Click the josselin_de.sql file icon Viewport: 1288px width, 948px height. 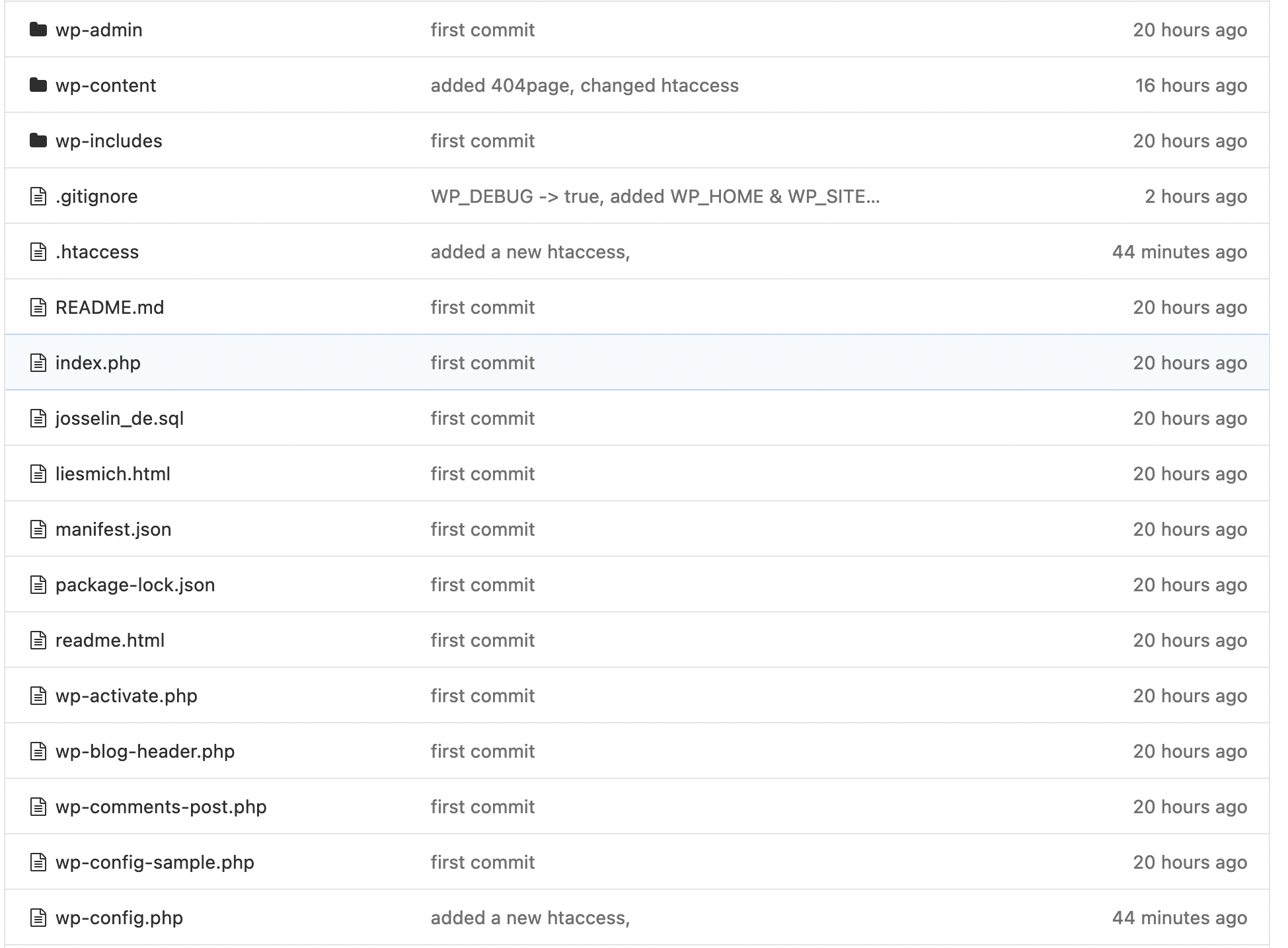[x=38, y=418]
